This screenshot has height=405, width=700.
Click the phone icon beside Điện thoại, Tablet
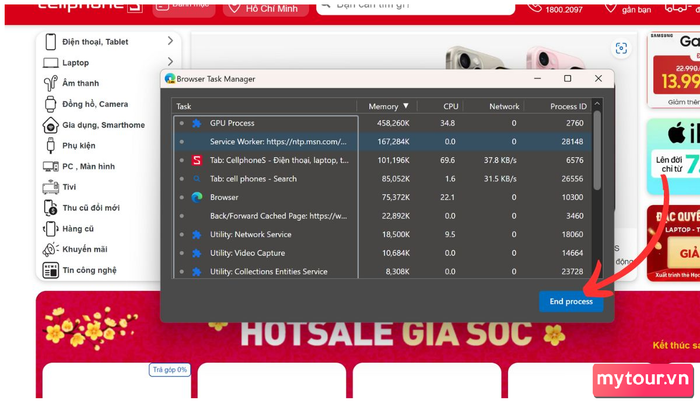pyautogui.click(x=50, y=42)
